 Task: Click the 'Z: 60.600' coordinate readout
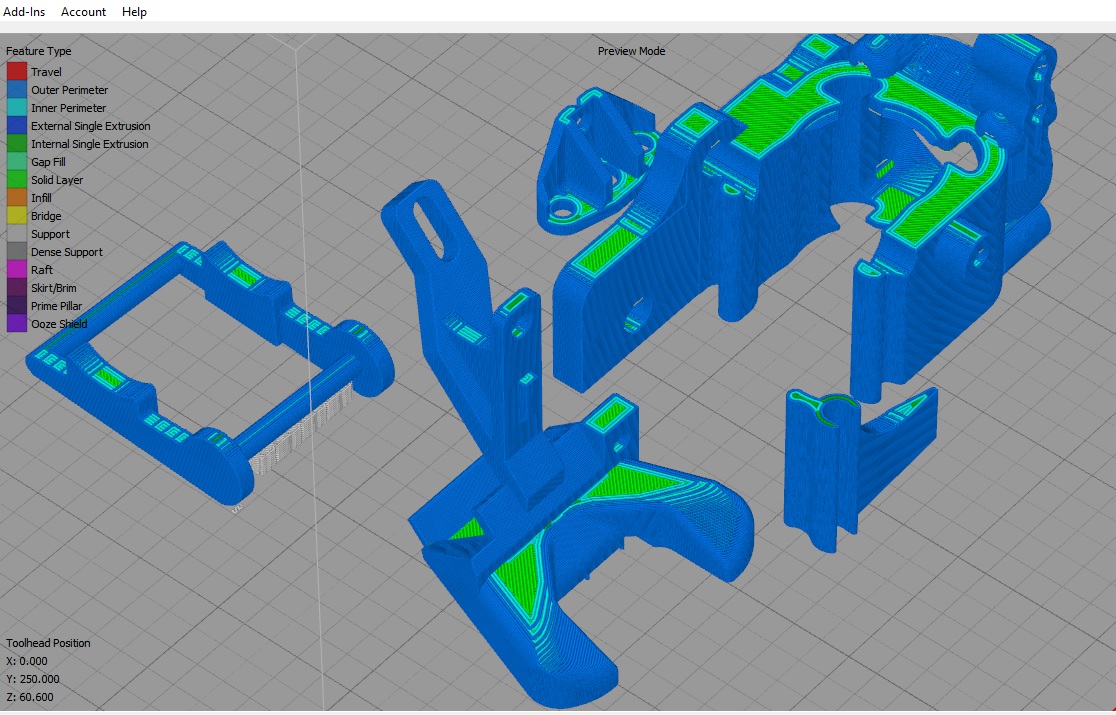point(30,697)
